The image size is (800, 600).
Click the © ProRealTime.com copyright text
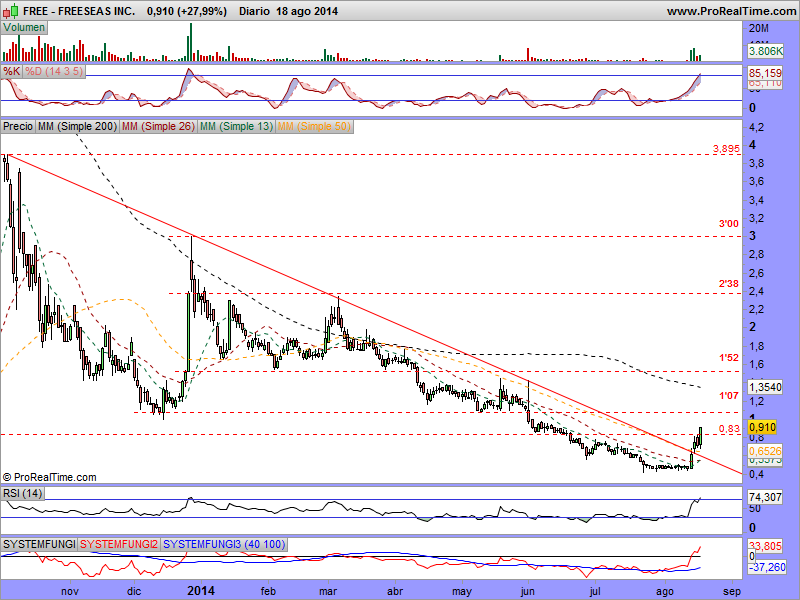tap(49, 477)
